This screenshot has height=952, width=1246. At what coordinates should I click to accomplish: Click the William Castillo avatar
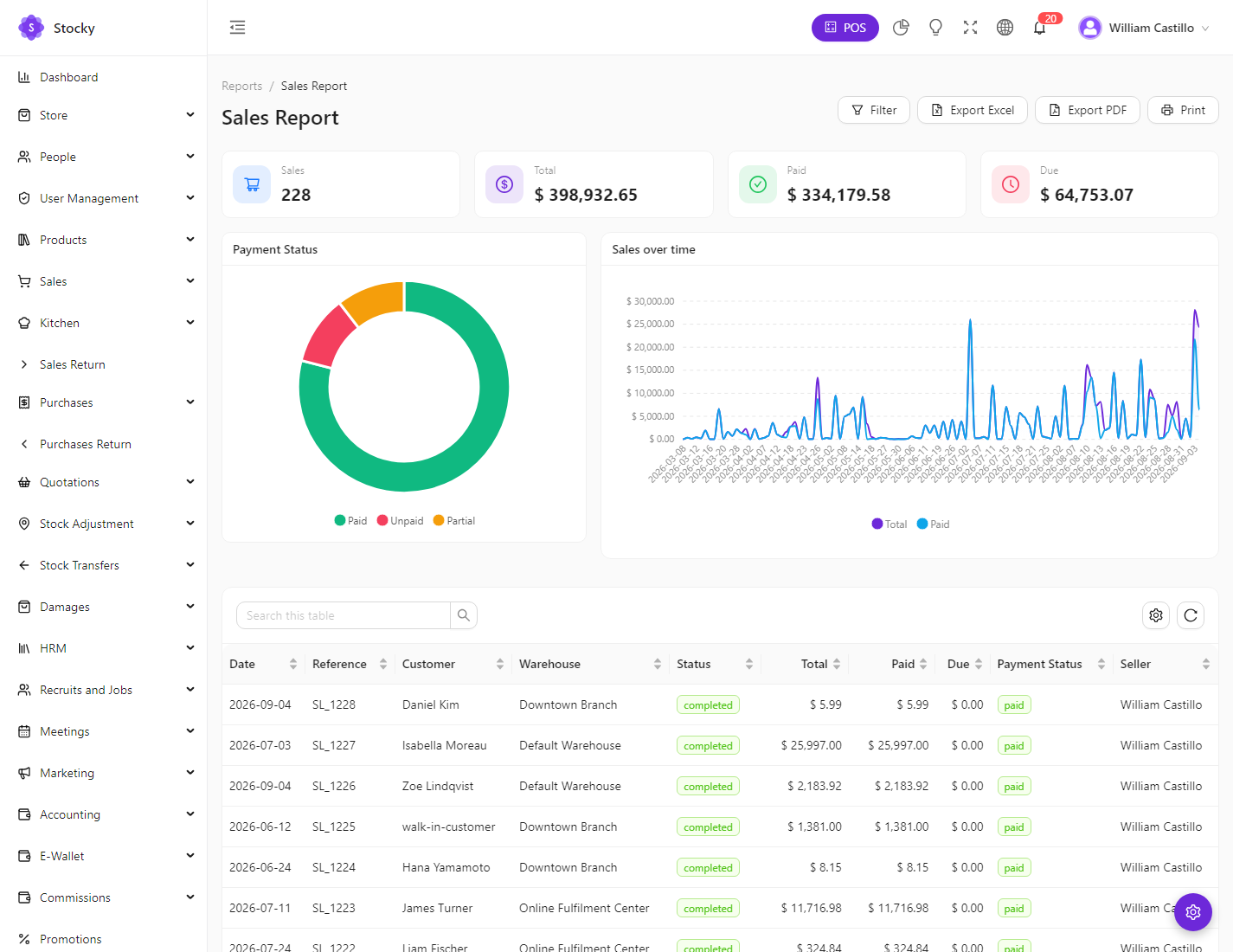[1090, 28]
